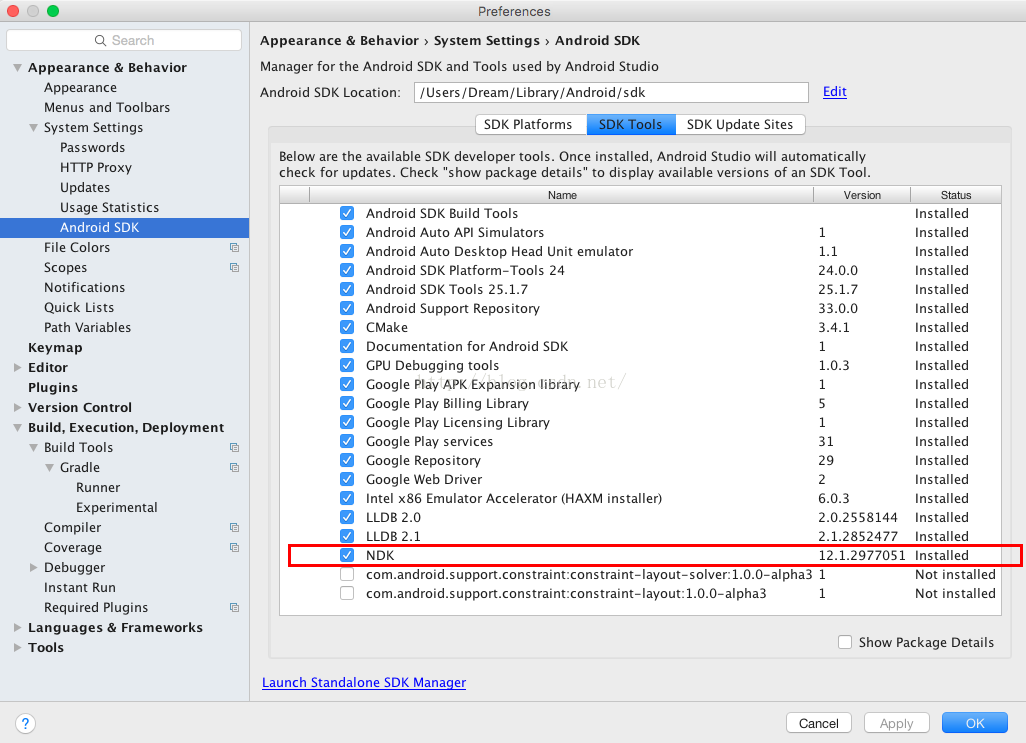1026x743 pixels.
Task: Select Runner under Gradle
Action: point(98,488)
